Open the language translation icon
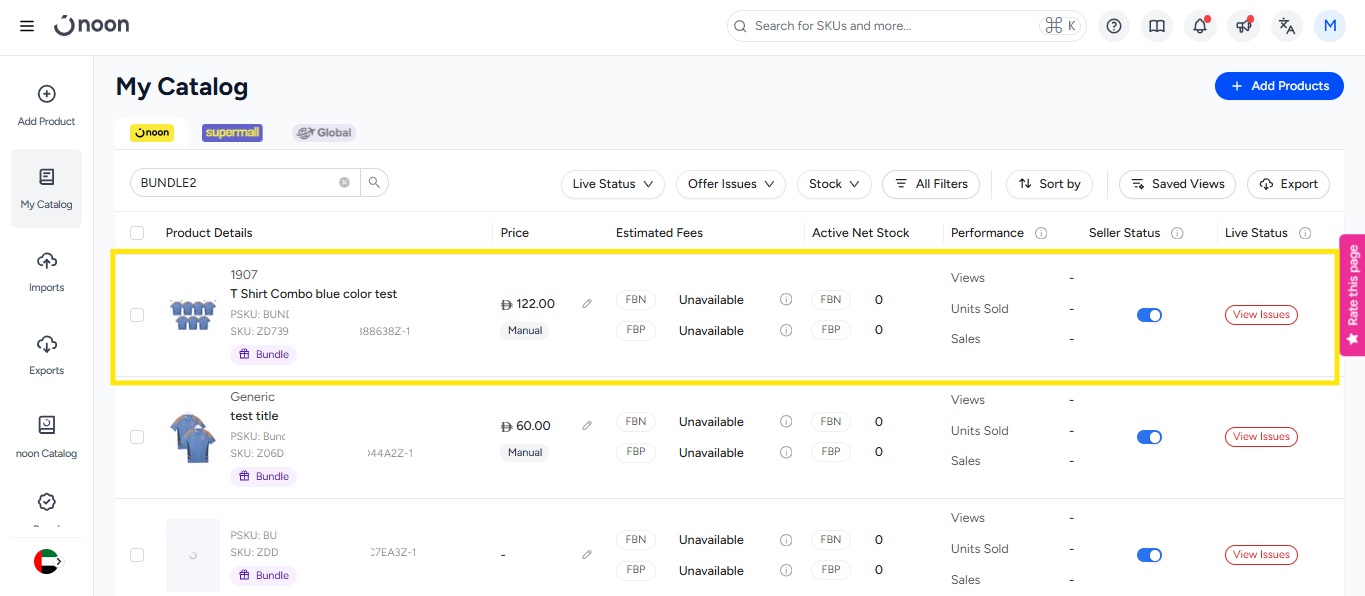Image resolution: width=1365 pixels, height=596 pixels. 1287,26
